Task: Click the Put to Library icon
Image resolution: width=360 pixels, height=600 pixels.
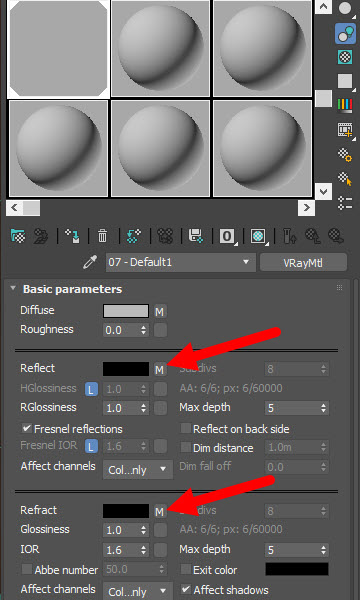Action: [195, 236]
